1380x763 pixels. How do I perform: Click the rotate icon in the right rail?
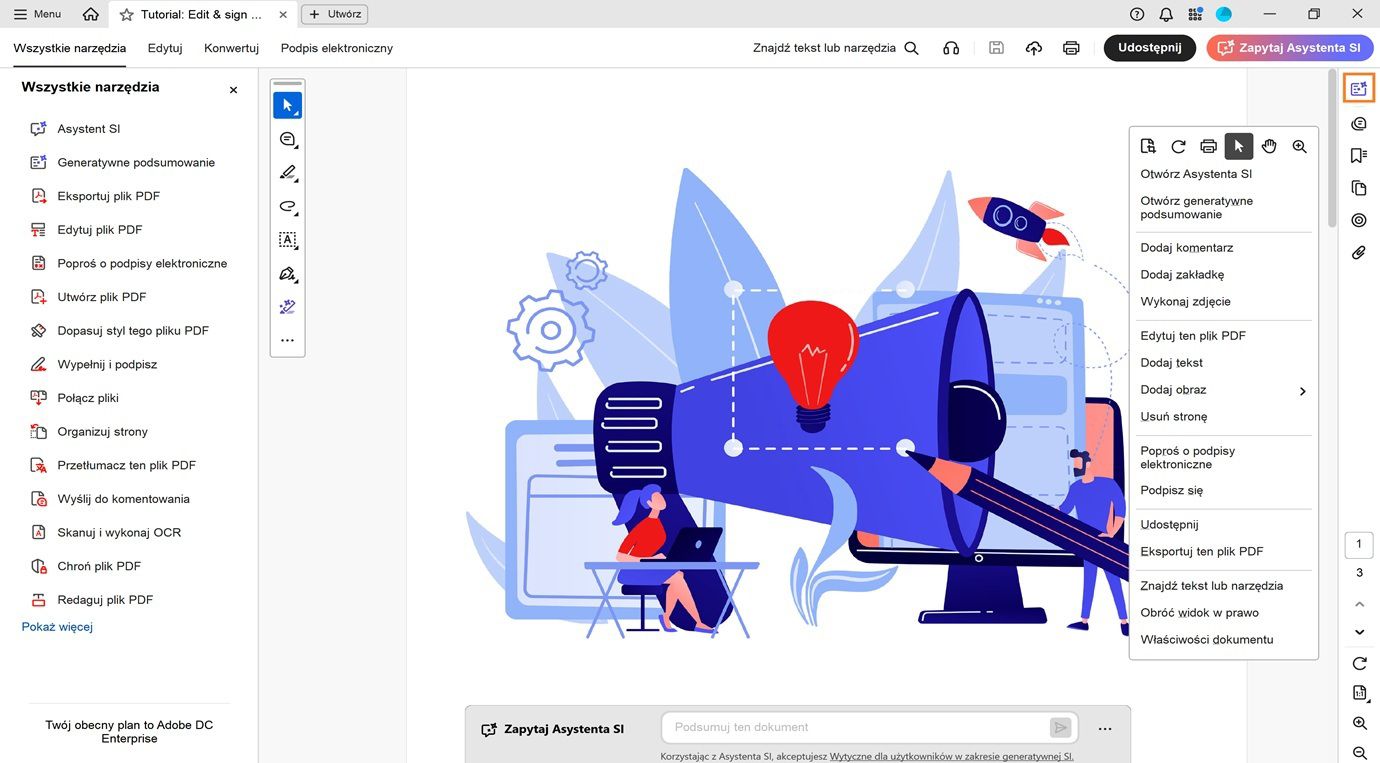[1359, 663]
